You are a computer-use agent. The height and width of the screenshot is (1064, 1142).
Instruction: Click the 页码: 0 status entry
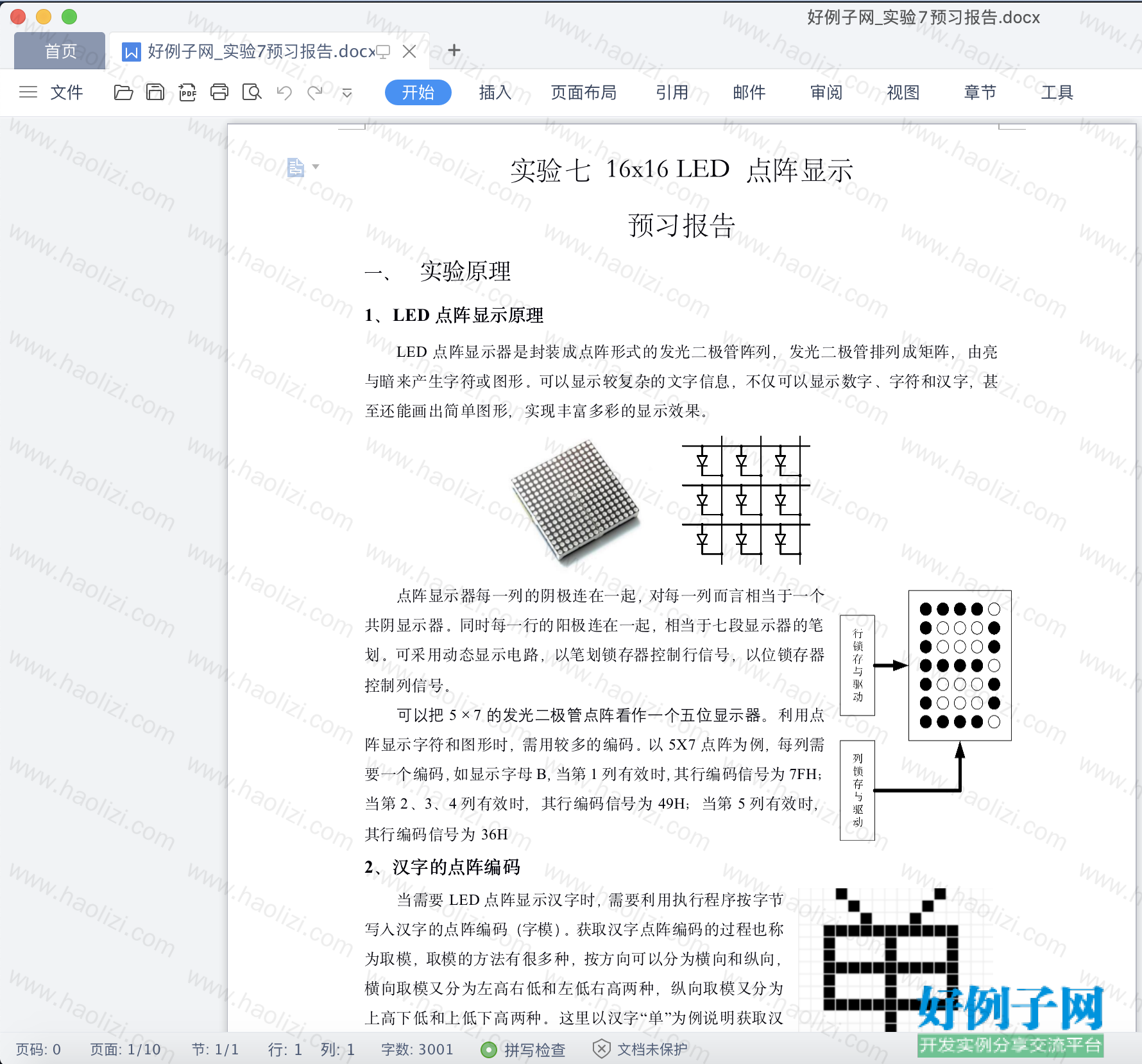(x=38, y=1049)
